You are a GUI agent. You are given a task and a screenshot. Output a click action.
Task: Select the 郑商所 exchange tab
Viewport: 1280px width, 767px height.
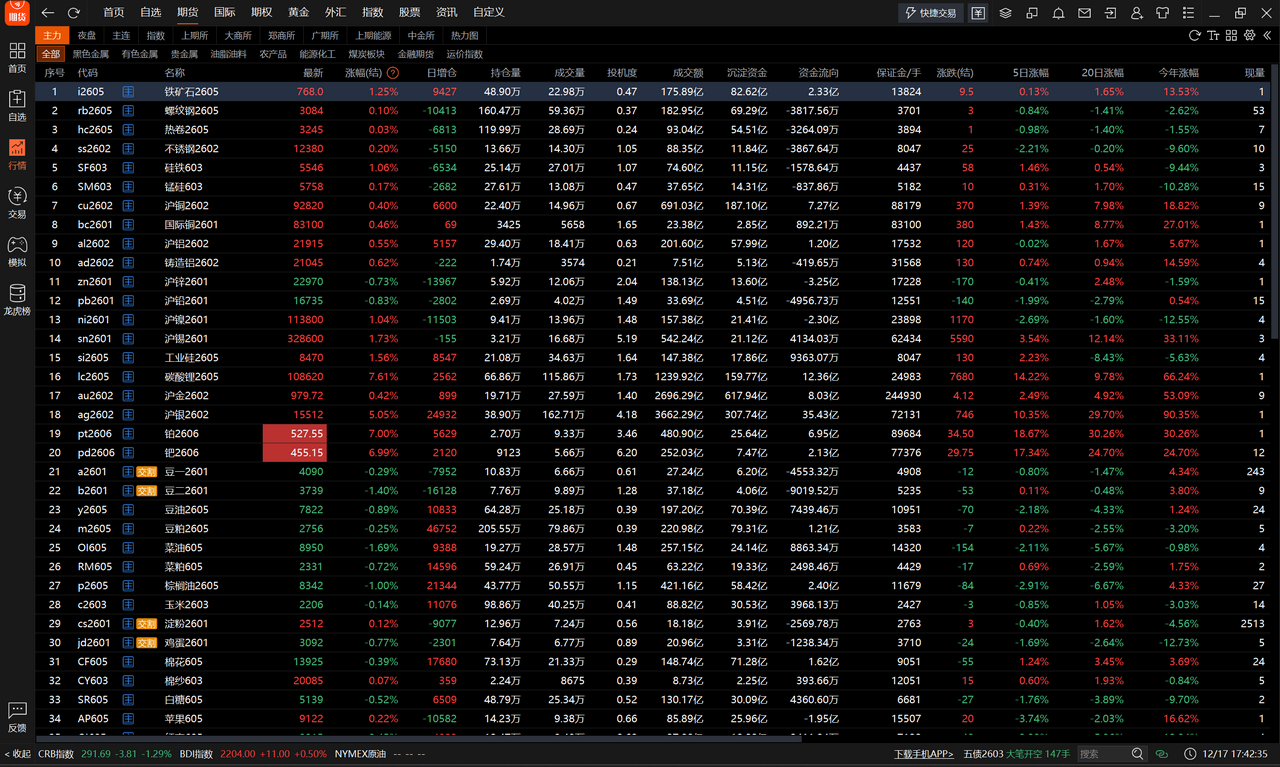click(x=281, y=35)
